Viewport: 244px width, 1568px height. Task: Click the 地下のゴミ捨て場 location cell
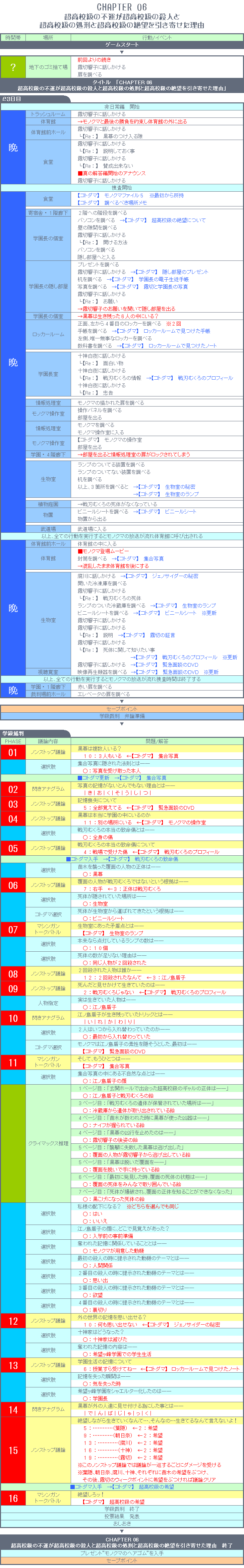[x=48, y=67]
